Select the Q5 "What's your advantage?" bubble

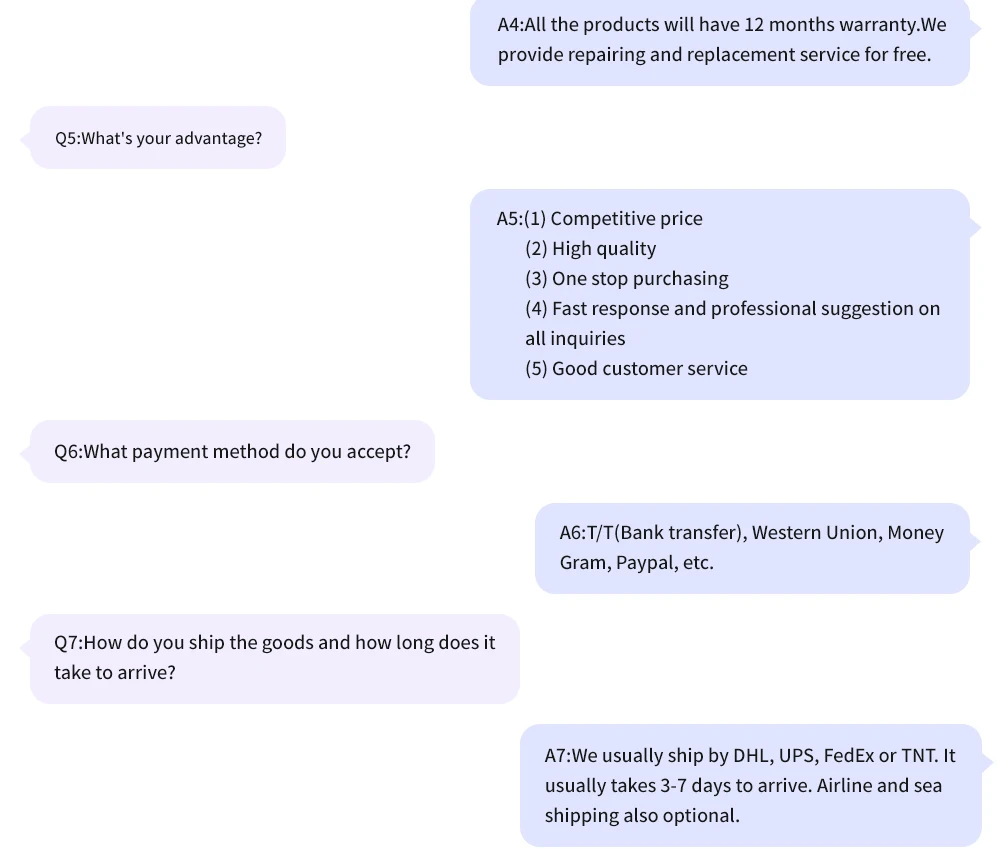(x=158, y=138)
